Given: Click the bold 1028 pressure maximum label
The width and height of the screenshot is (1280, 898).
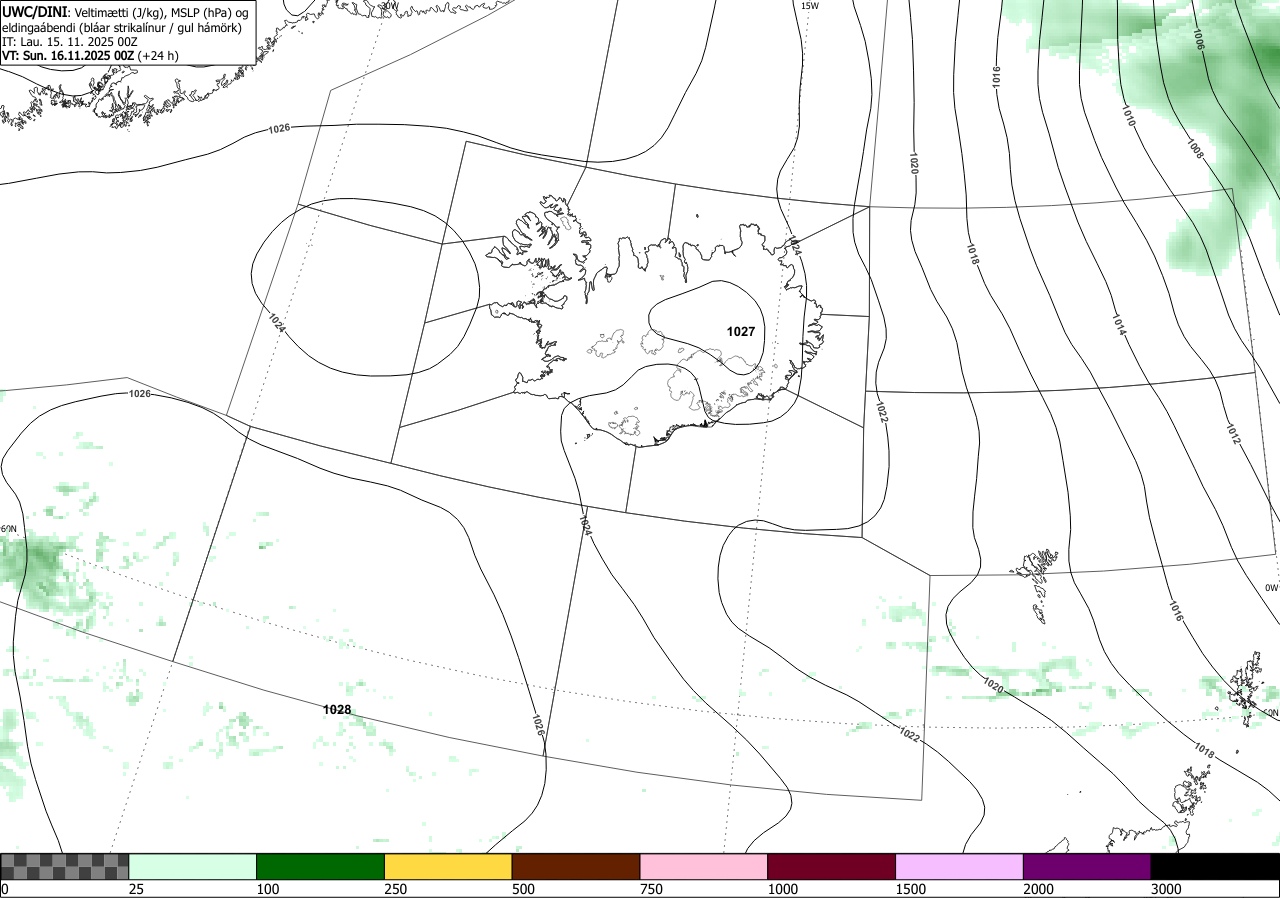Looking at the screenshot, I should [x=337, y=709].
